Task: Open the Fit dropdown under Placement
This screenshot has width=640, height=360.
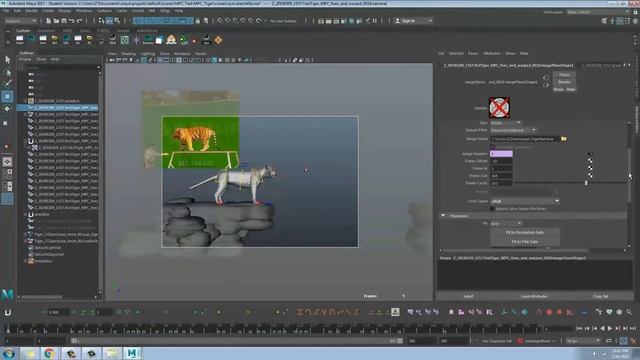Action: [x=506, y=224]
